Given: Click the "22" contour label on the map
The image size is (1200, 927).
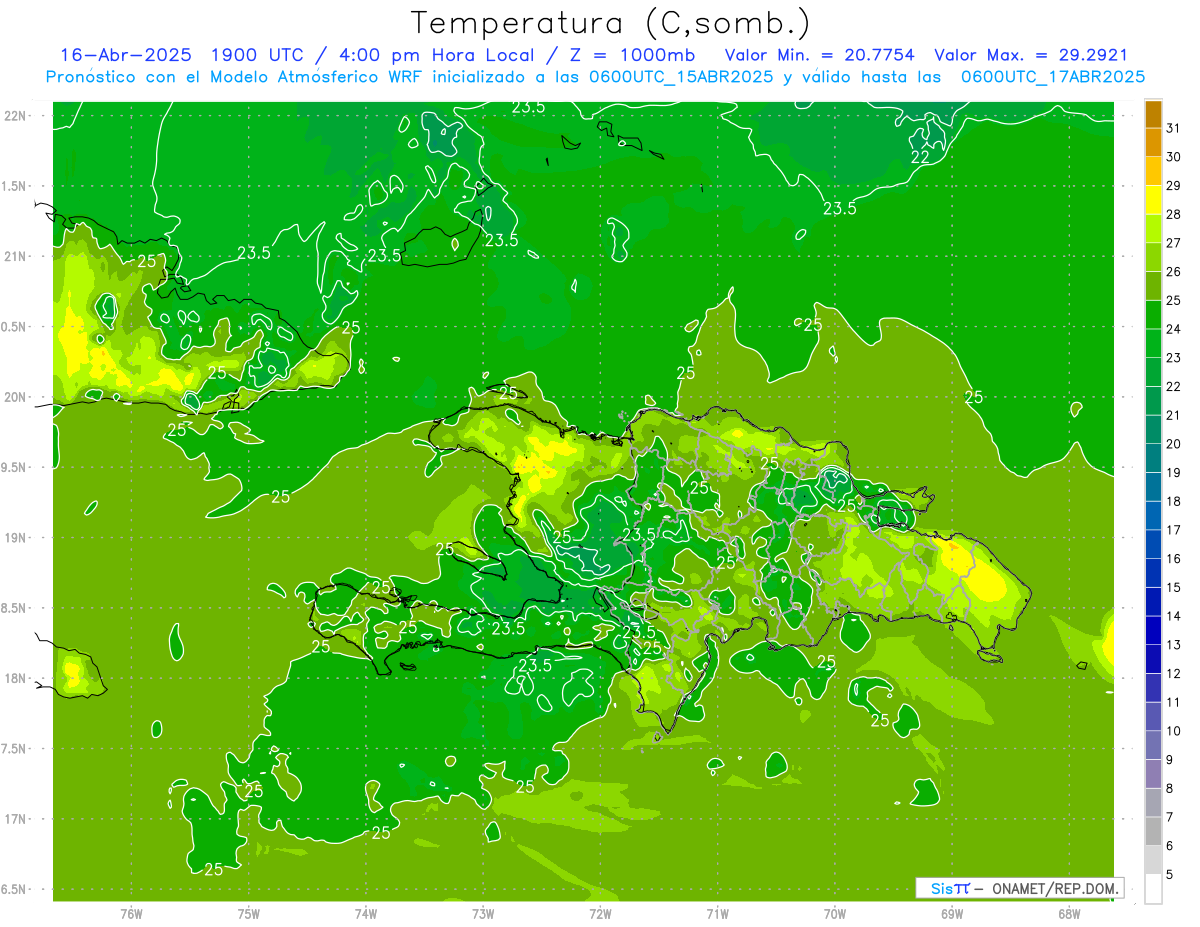Looking at the screenshot, I should [x=920, y=157].
